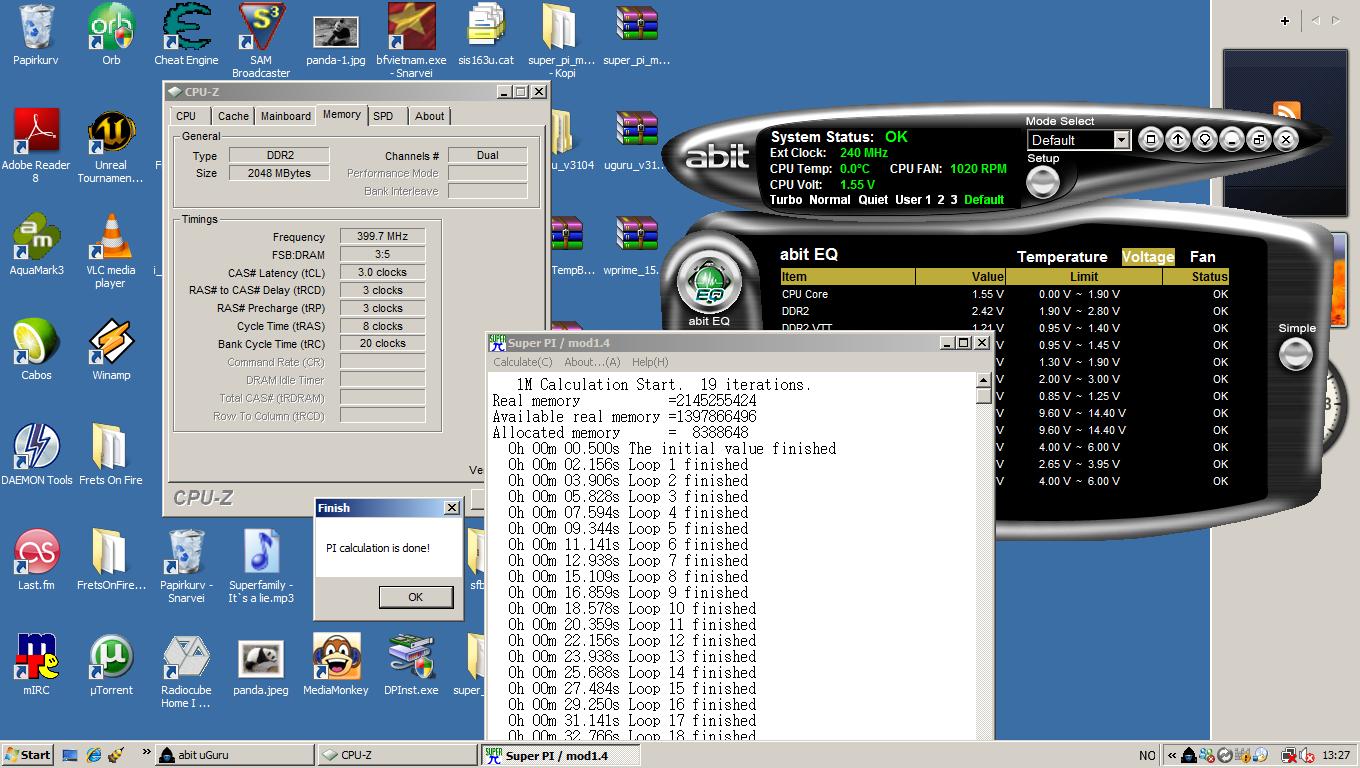Click the Setup button in abit uGuru
The width and height of the screenshot is (1360, 768).
1043,181
